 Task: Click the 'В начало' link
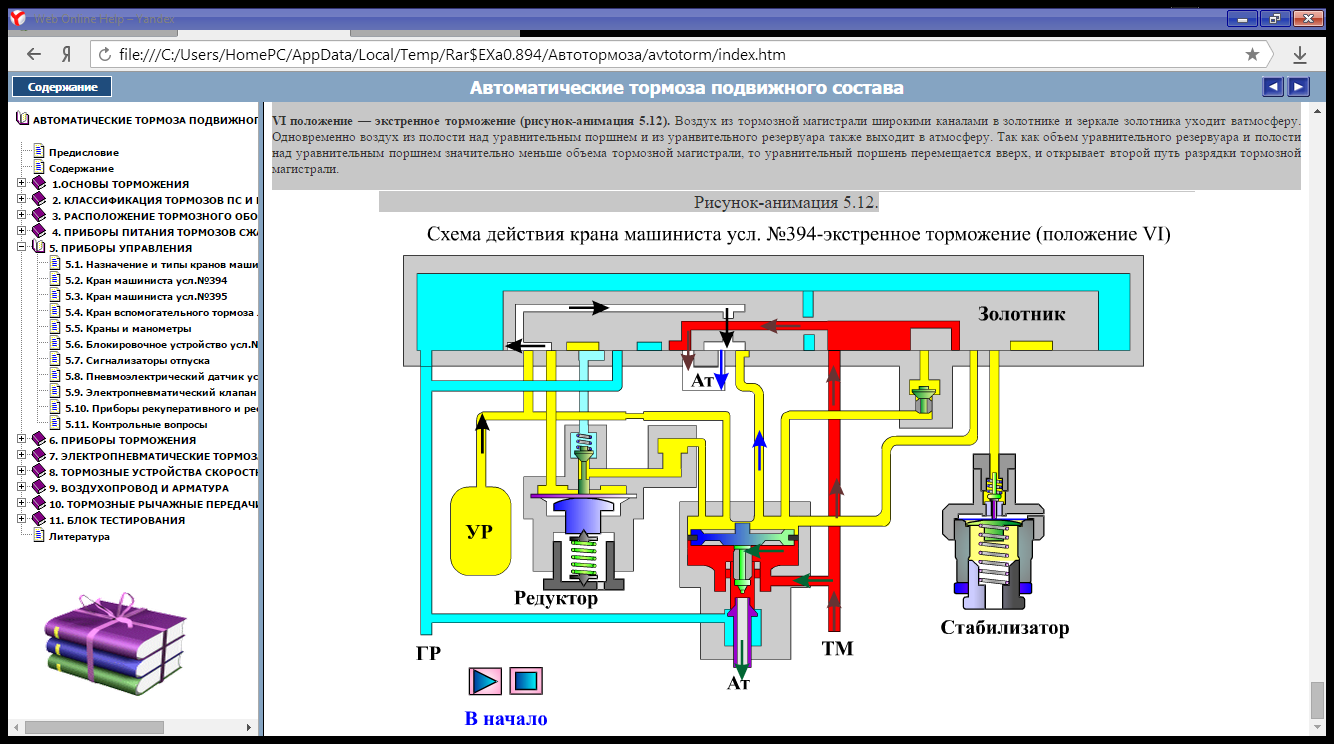(506, 718)
